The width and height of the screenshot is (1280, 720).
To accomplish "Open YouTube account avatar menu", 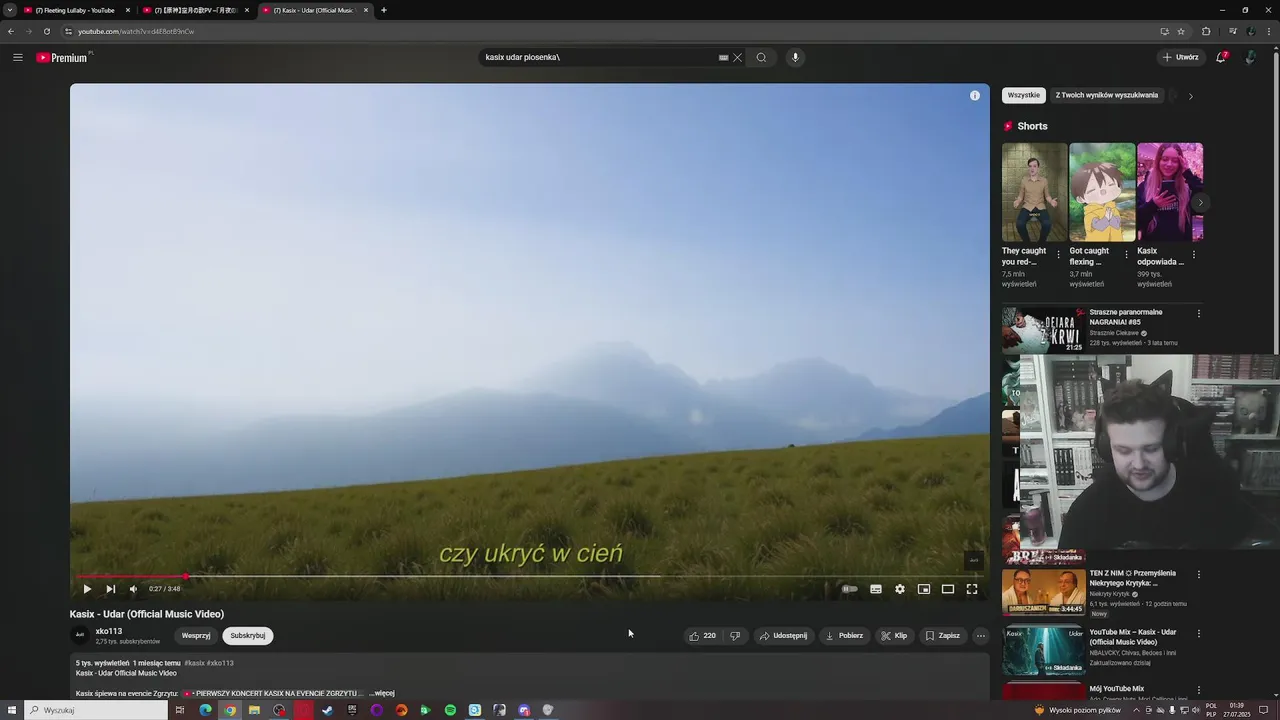I will [1250, 57].
